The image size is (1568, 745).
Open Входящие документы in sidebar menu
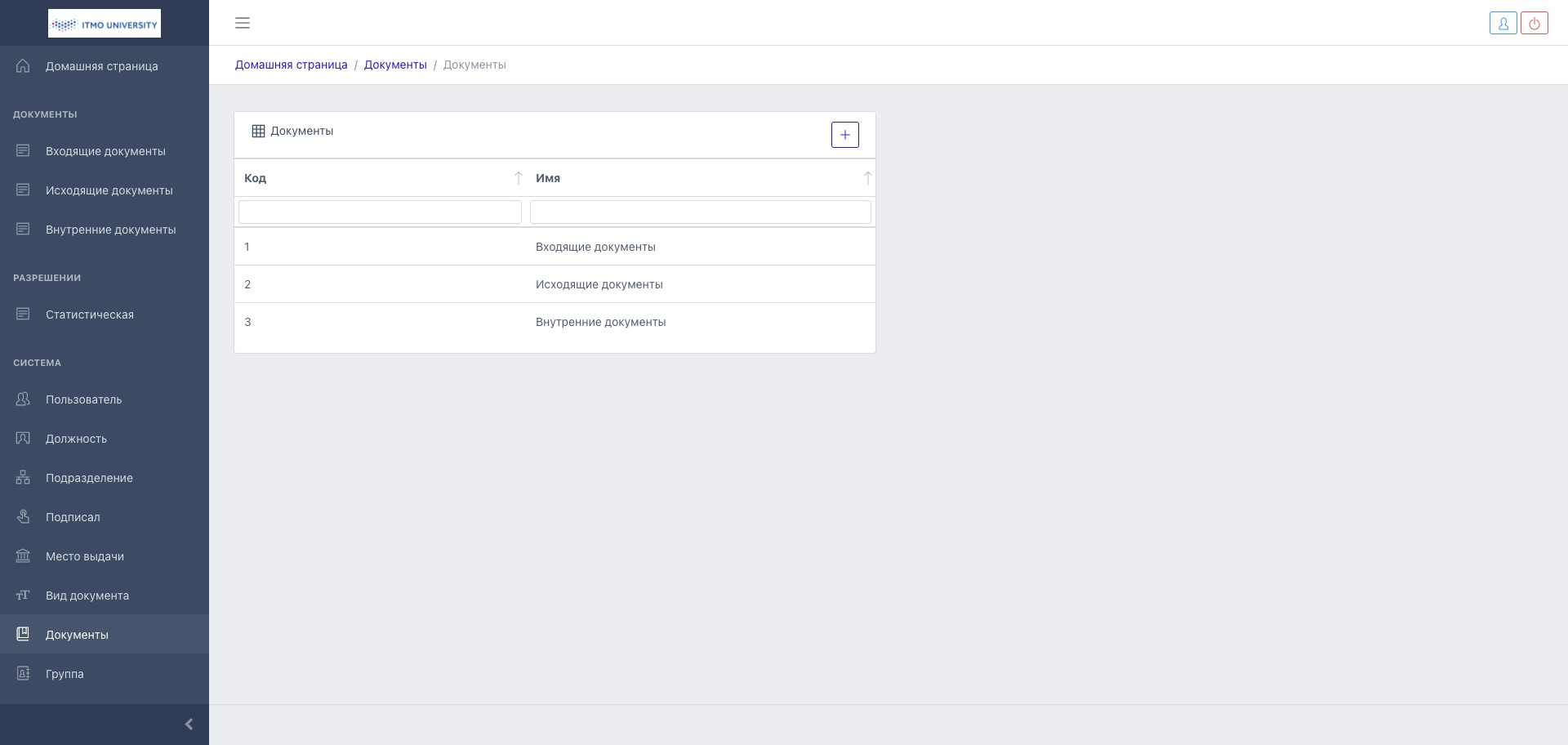105,151
